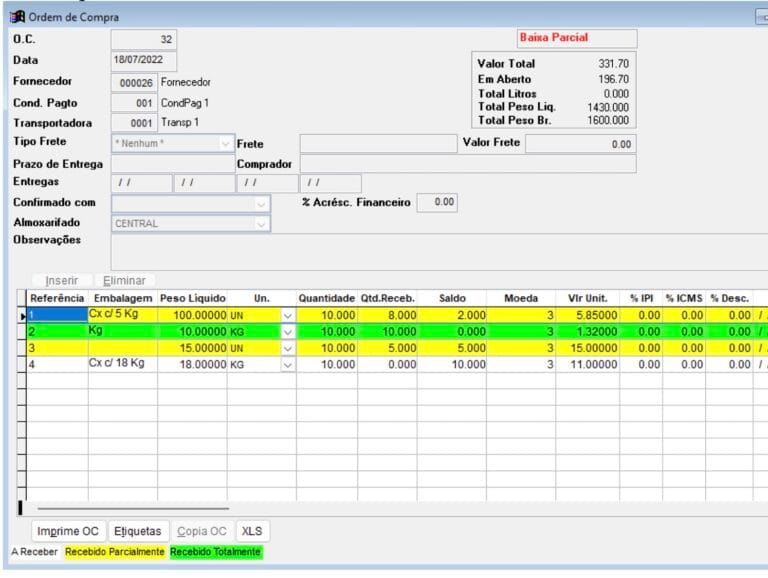Viewport: 768px width, 578px height.
Task: Click the Referência column header
Action: point(57,298)
